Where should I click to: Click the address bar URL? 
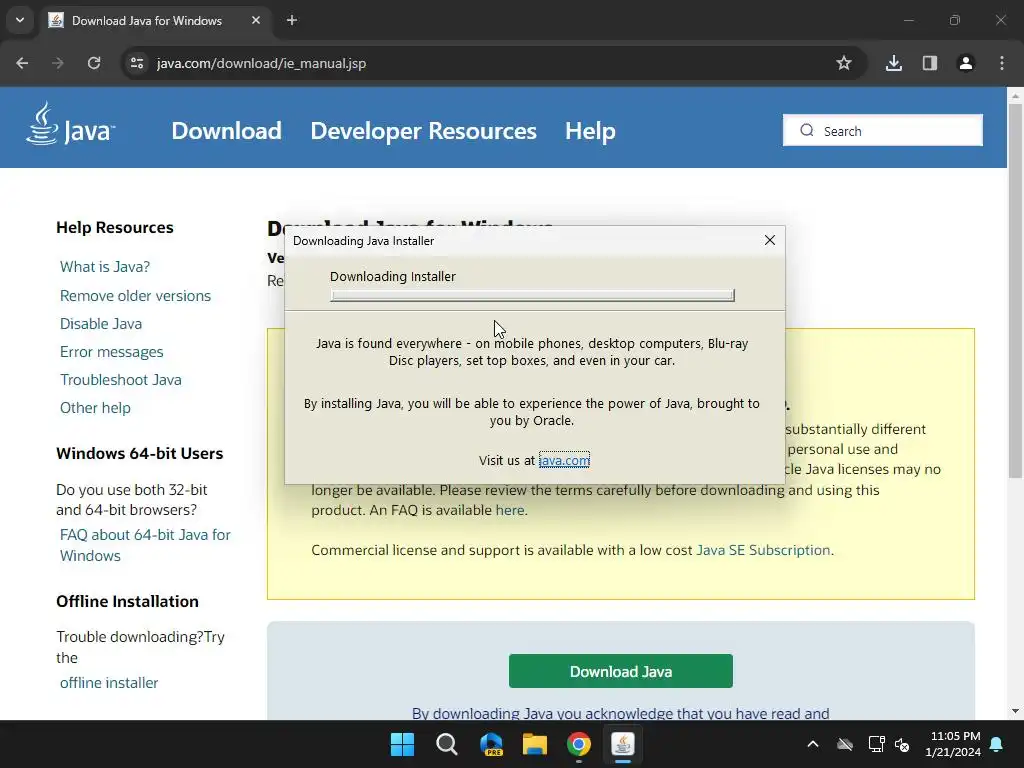[261, 63]
